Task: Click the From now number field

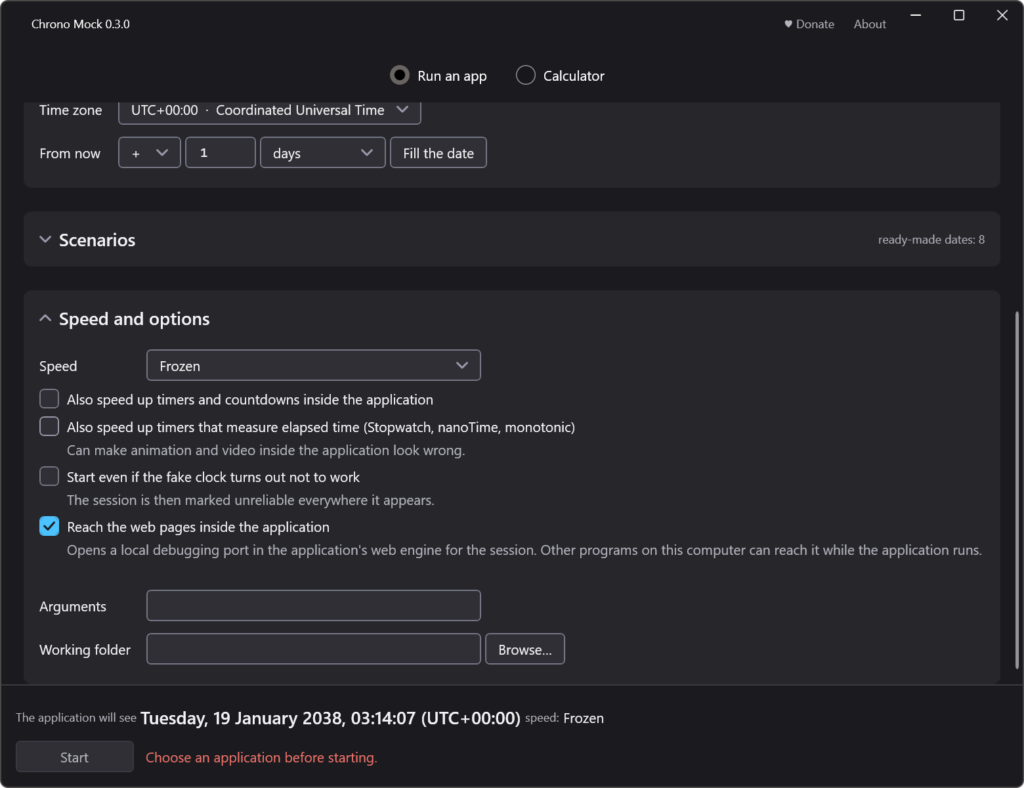Action: coord(220,153)
